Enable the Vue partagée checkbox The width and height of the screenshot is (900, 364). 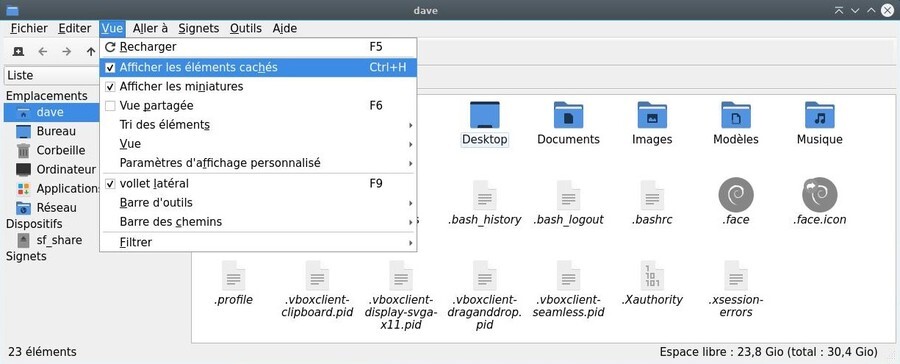pos(110,106)
